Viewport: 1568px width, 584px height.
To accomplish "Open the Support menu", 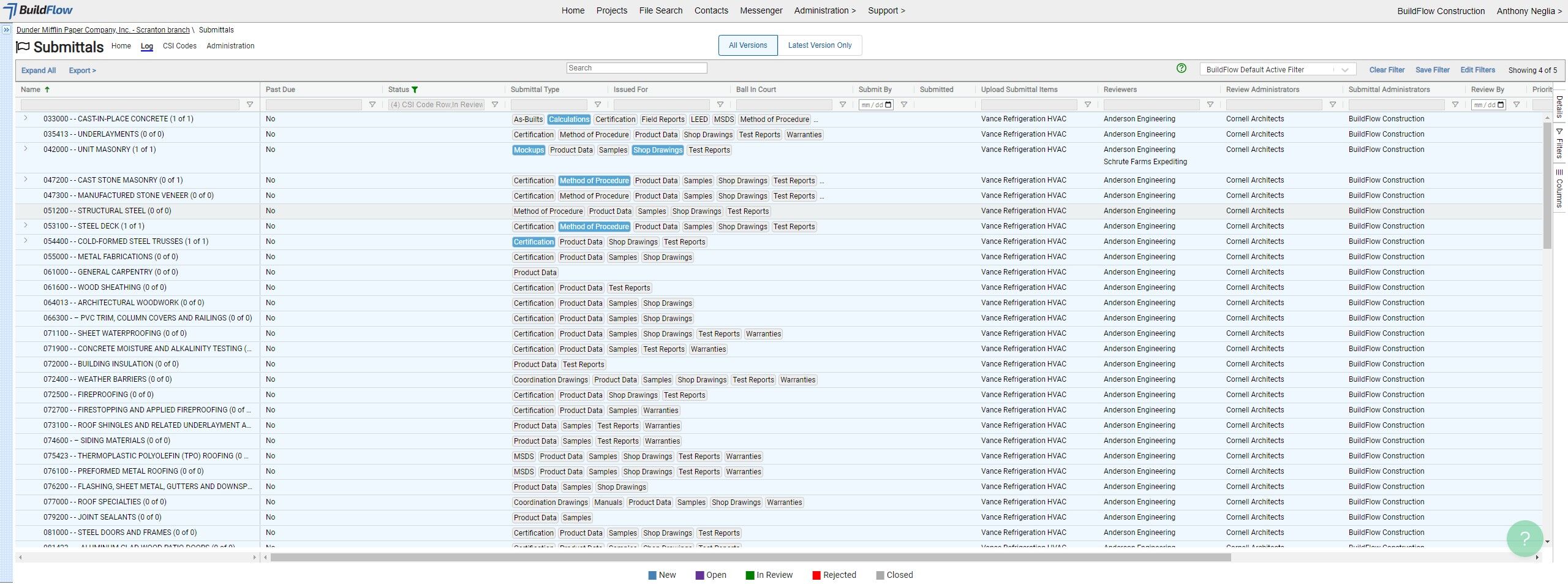I will pos(886,10).
